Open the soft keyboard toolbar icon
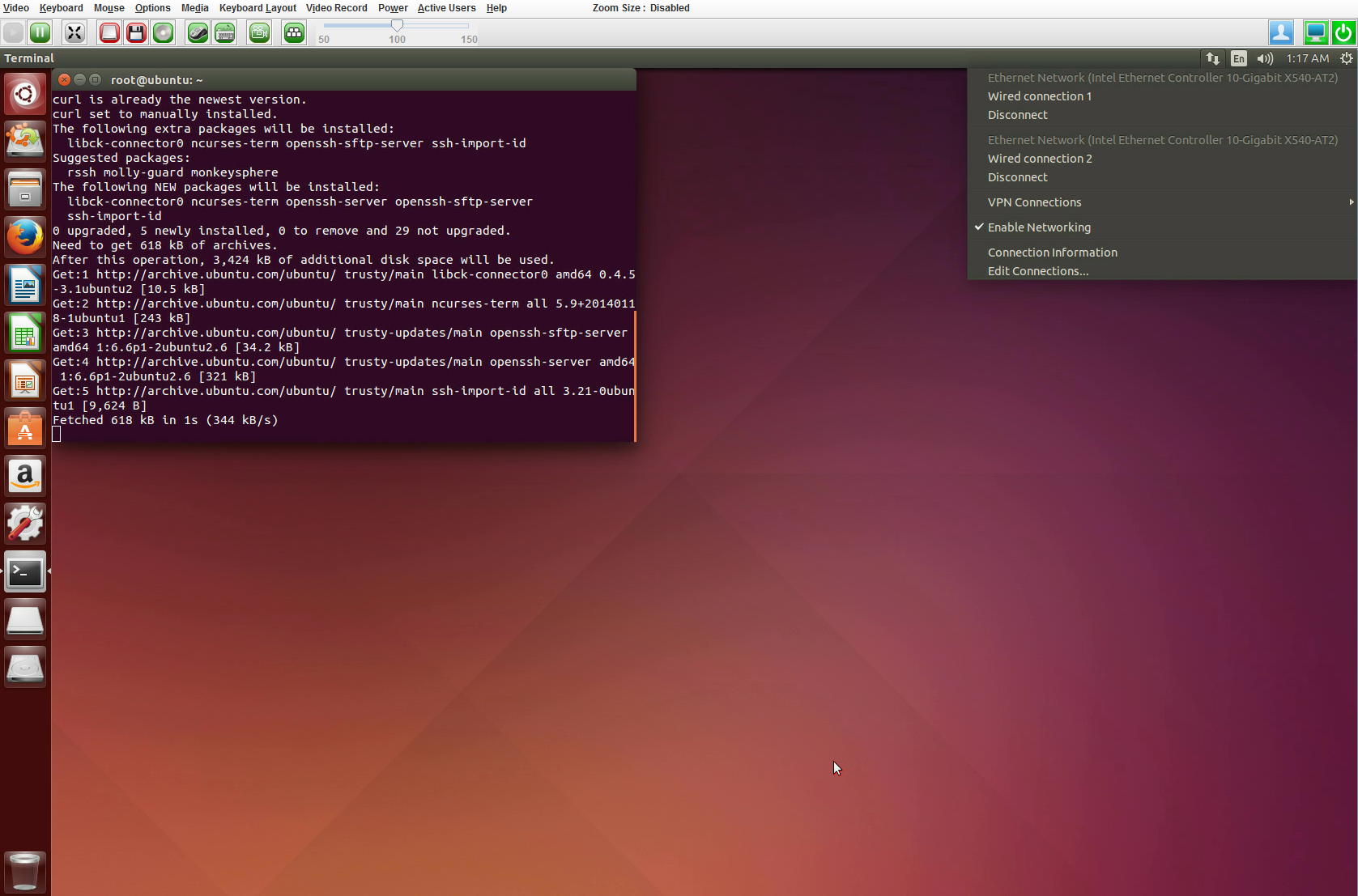Image resolution: width=1358 pixels, height=896 pixels. pos(225,32)
